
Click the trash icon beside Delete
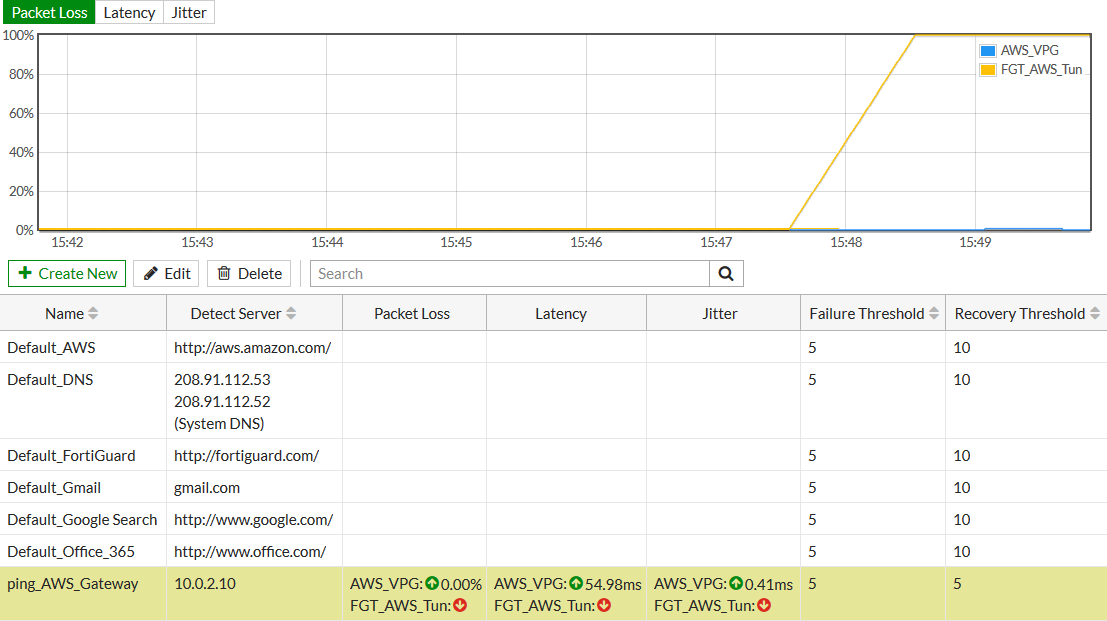tap(225, 273)
